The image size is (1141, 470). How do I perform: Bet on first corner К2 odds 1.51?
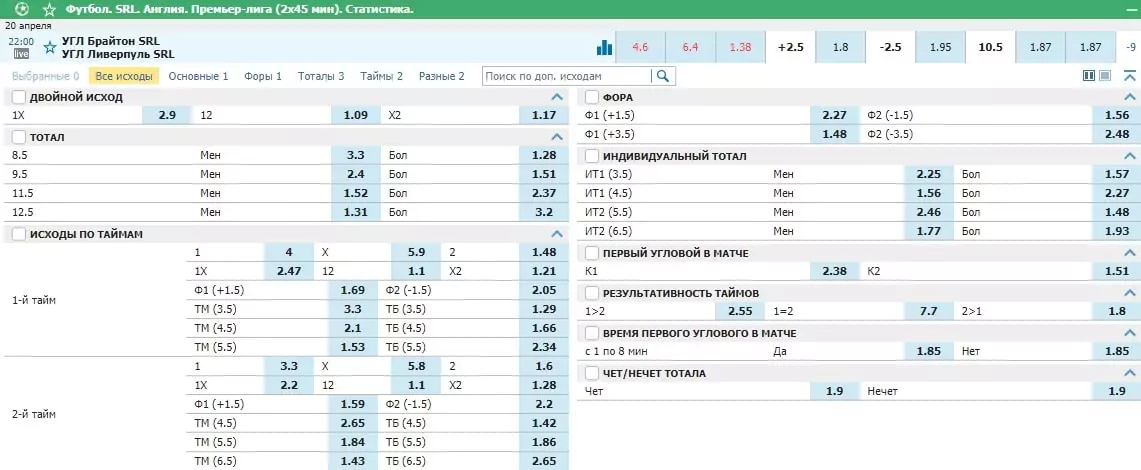(x=1117, y=271)
